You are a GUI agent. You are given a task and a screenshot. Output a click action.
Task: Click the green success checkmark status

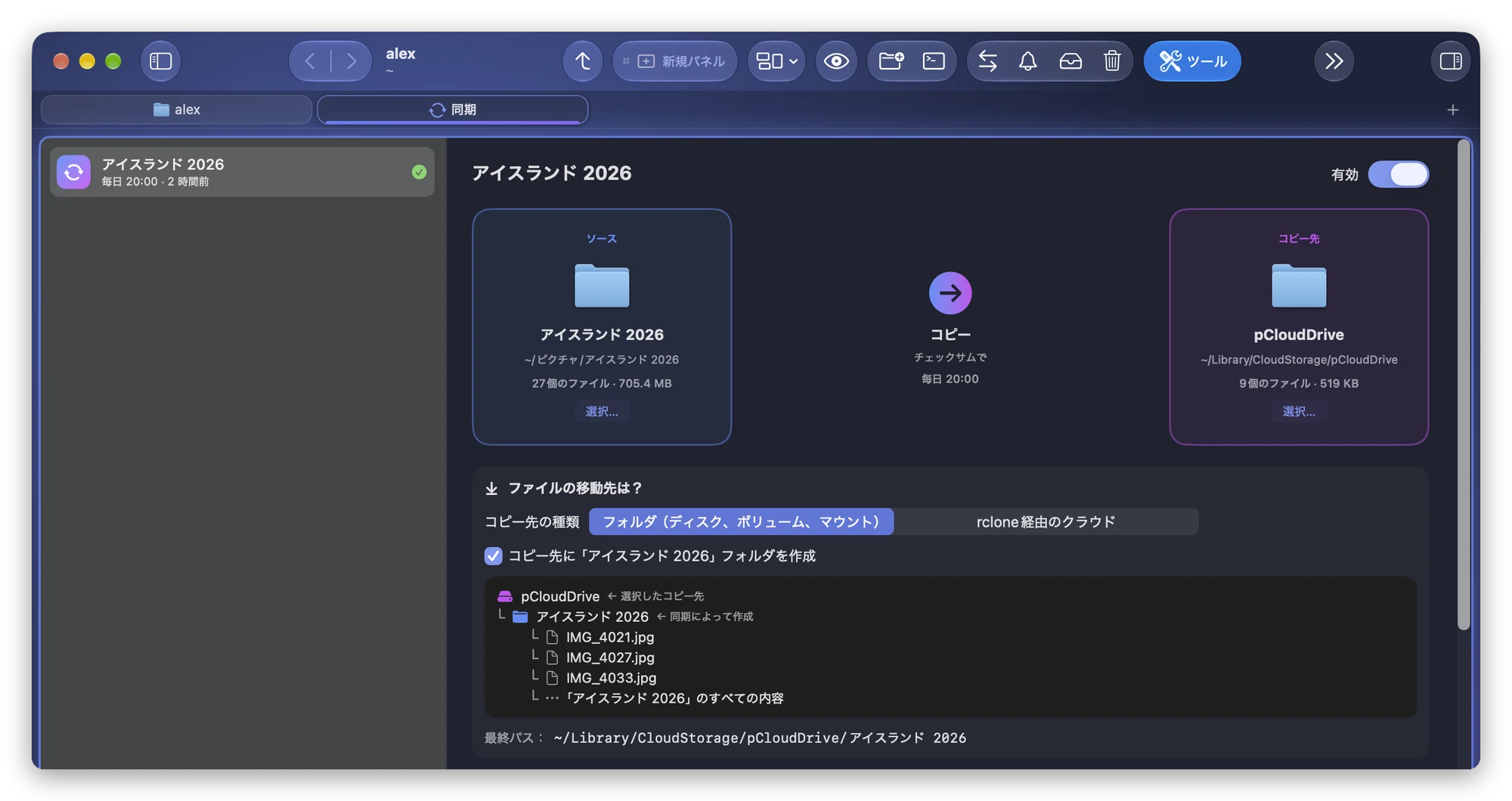pos(419,172)
